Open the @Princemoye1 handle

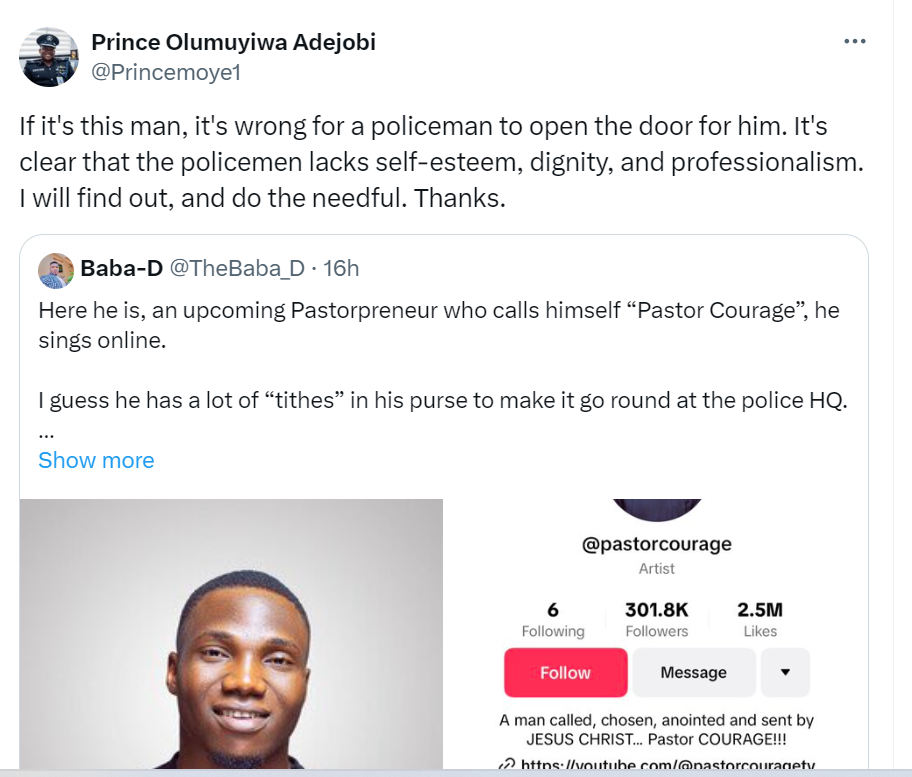click(166, 72)
